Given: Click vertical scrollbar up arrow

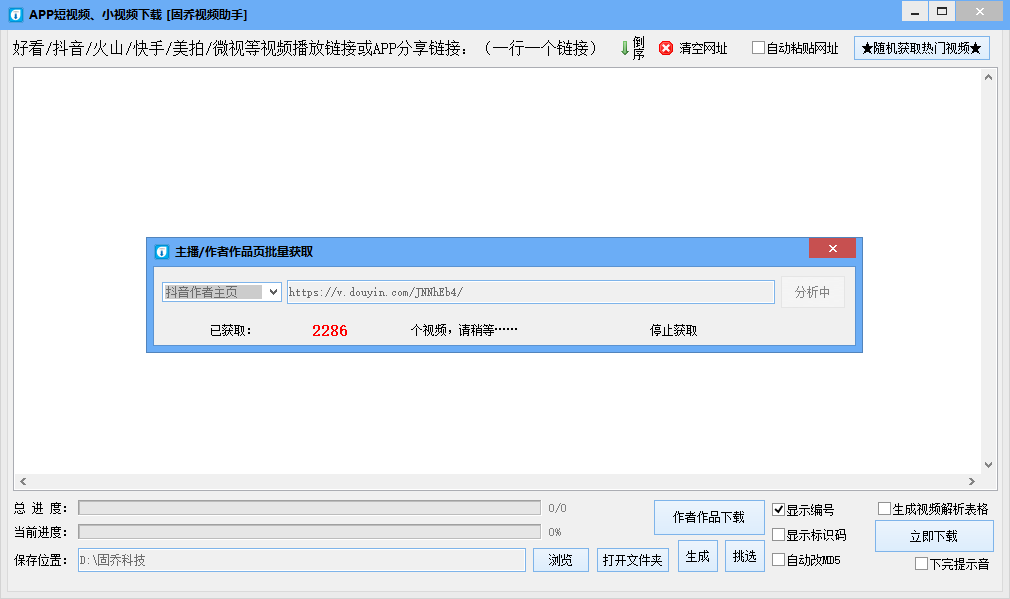Looking at the screenshot, I should (989, 77).
